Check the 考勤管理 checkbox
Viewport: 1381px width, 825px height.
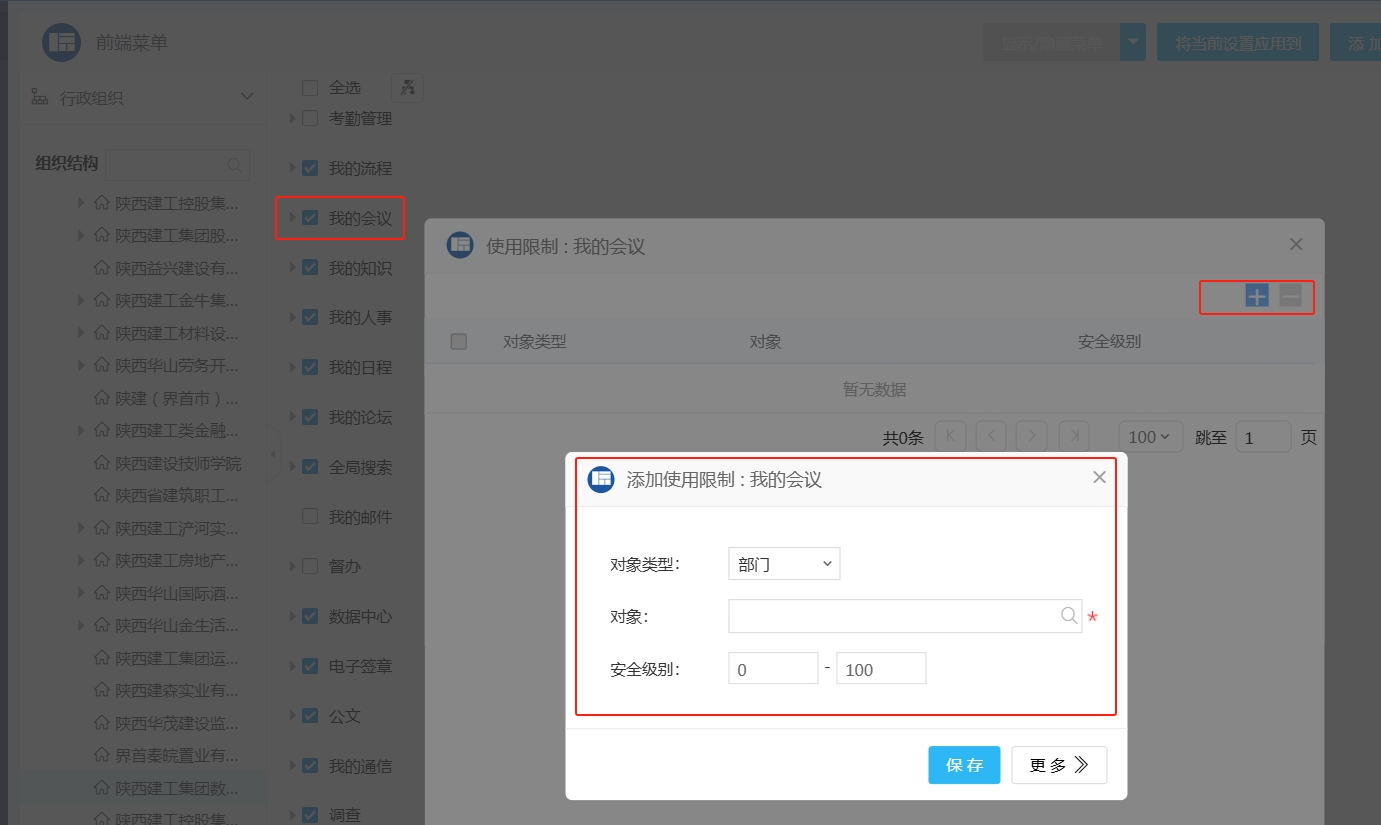point(310,118)
